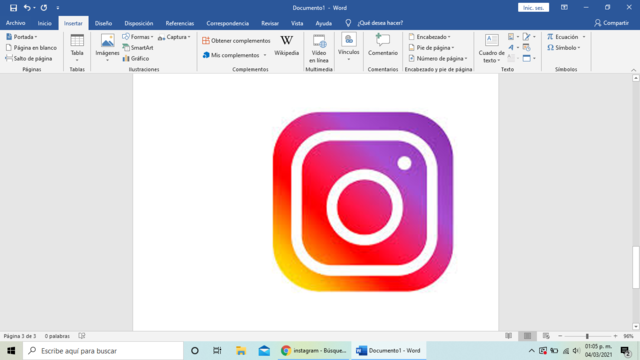Insert a Página en blanco
The image size is (640, 360).
tap(31, 48)
